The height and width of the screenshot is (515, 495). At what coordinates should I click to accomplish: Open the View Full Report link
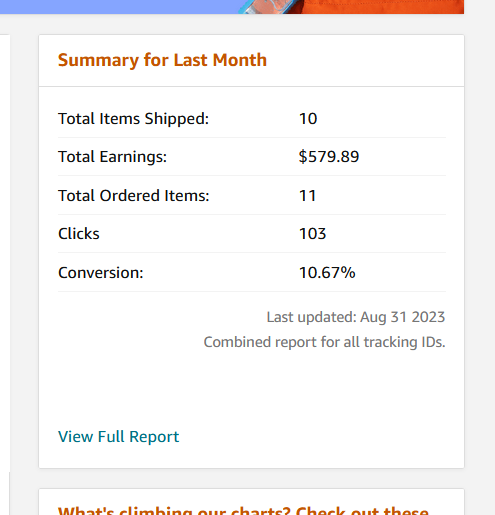click(118, 436)
